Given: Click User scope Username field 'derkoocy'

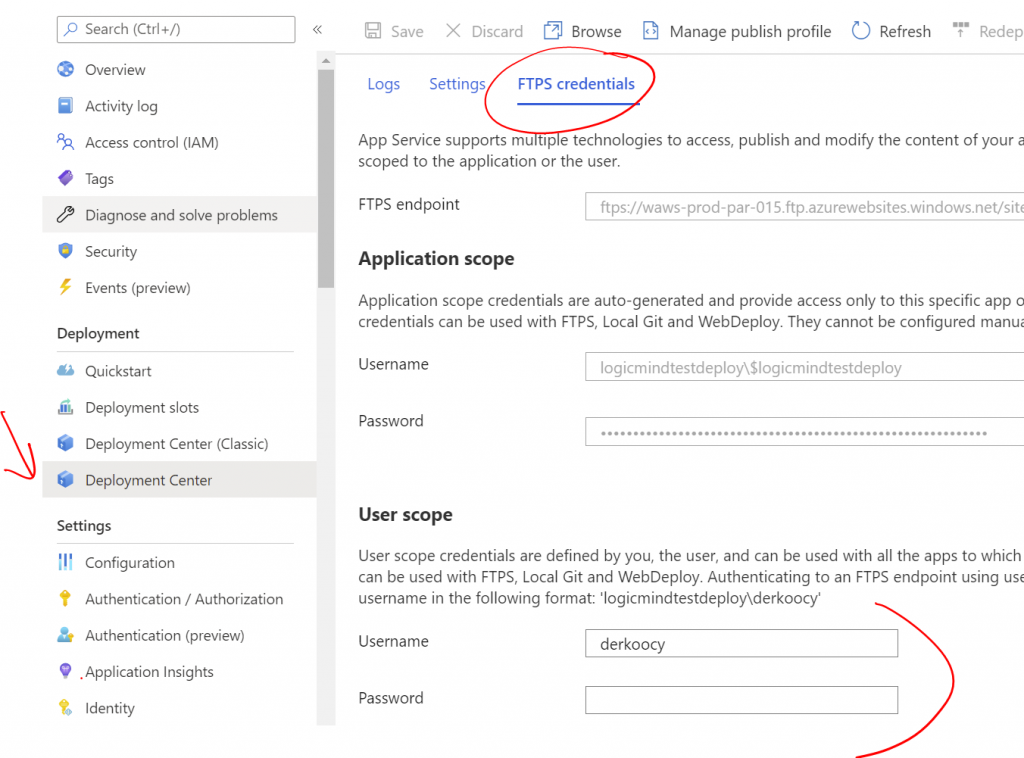Looking at the screenshot, I should click(x=741, y=644).
